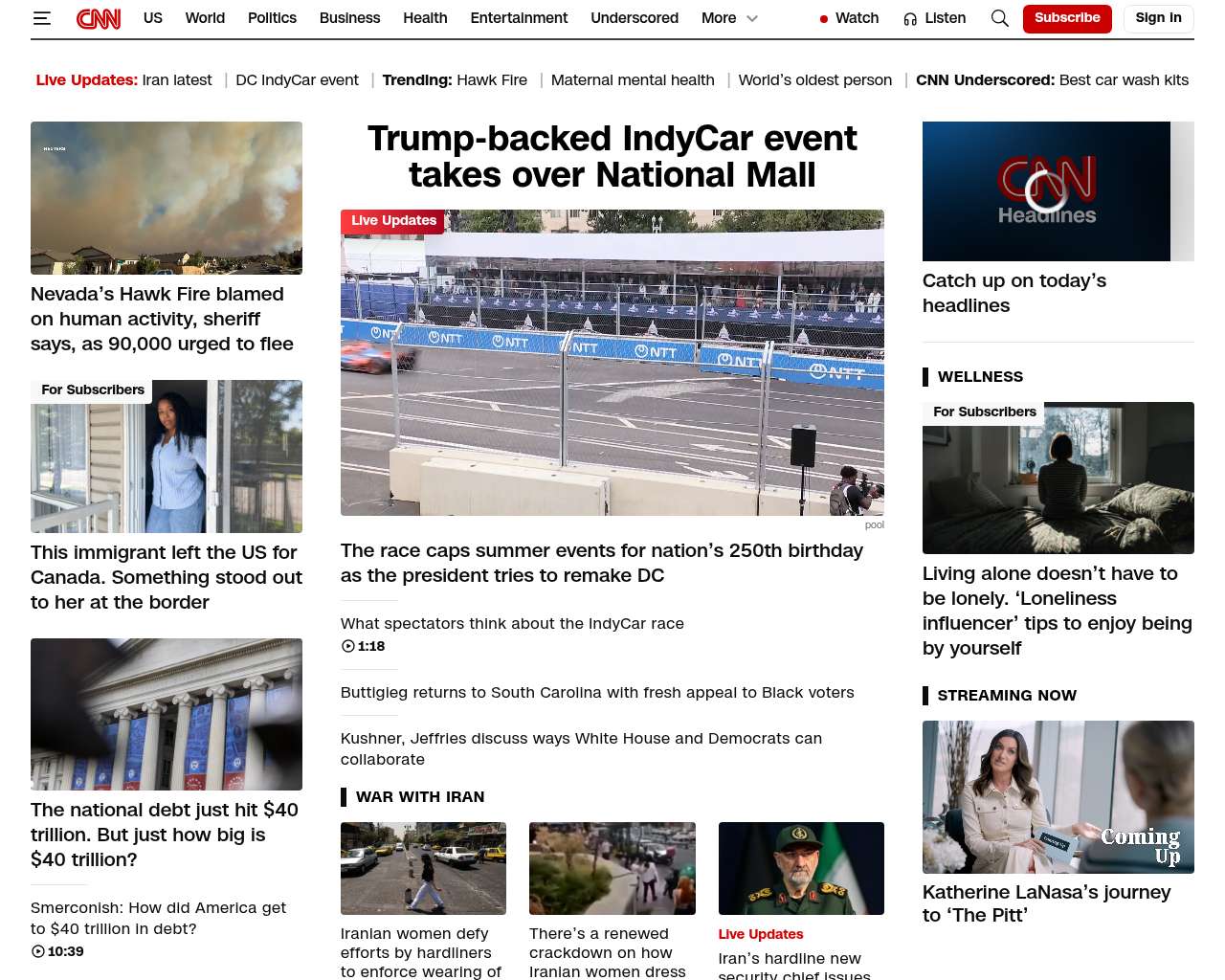The height and width of the screenshot is (980, 1225).
Task: Open the World's oldest person link
Action: tap(815, 80)
